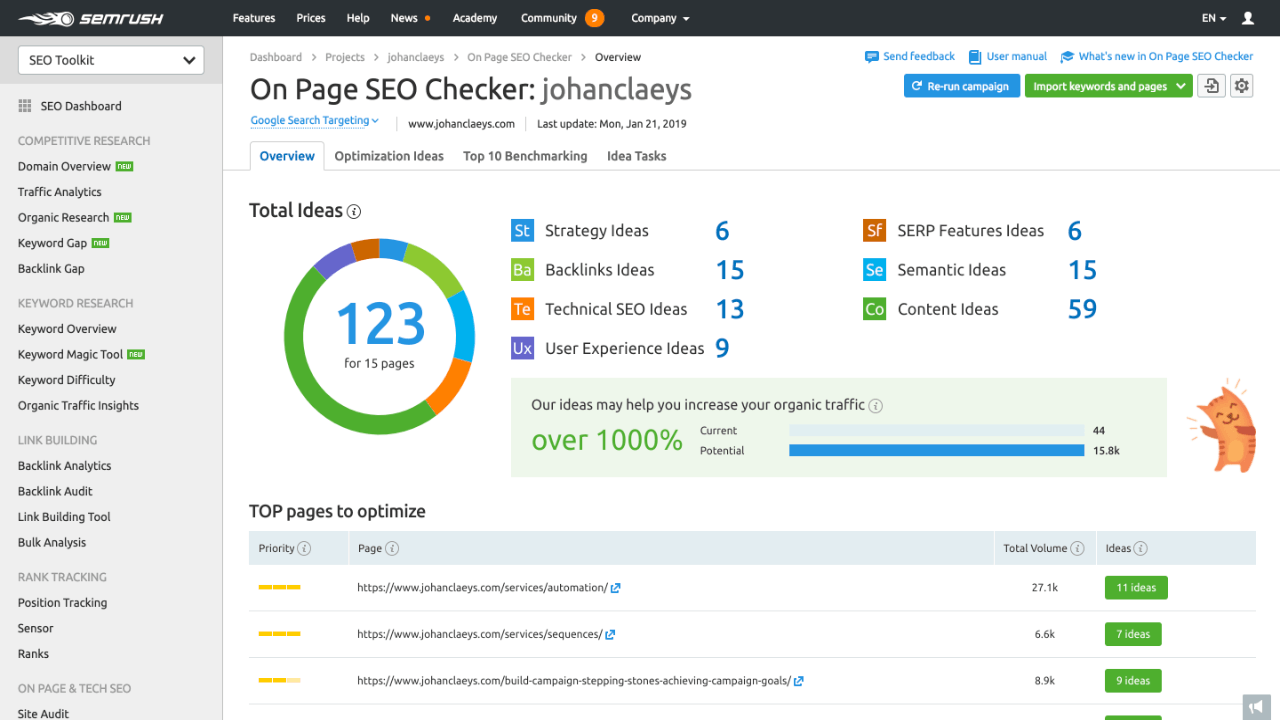Open What's new in On Page SEO Checker

(1157, 57)
